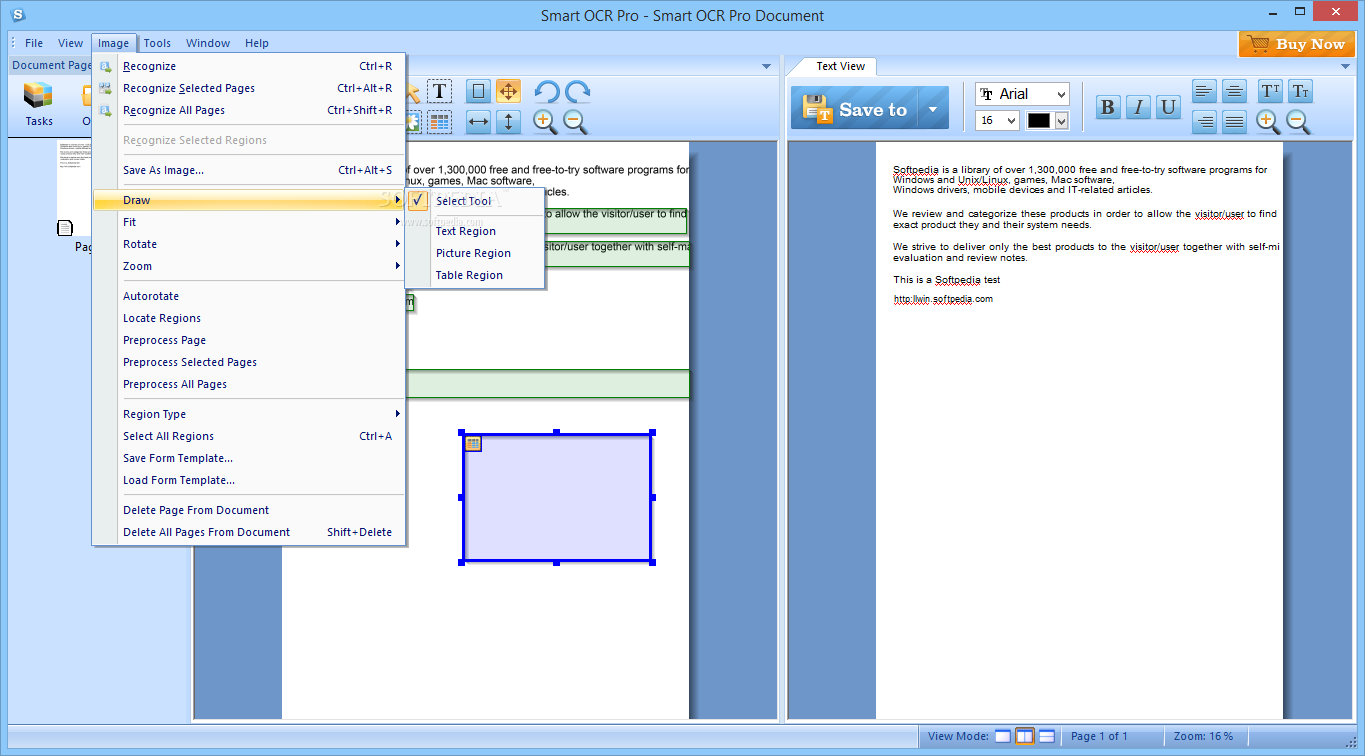Expand the Region Type submenu
The width and height of the screenshot is (1365, 756).
point(248,414)
